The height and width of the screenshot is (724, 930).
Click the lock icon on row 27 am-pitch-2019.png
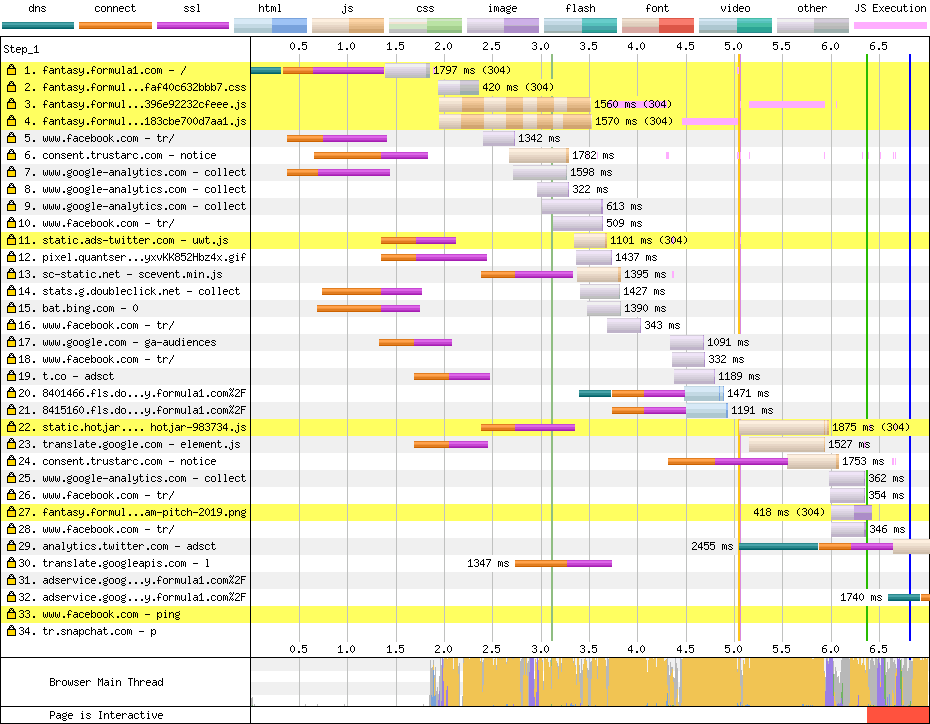[x=11, y=512]
